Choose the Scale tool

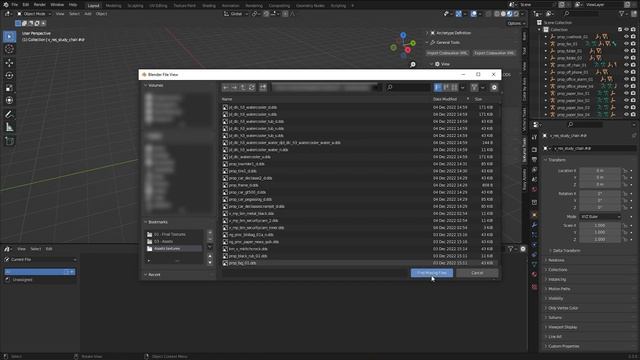click(9, 88)
